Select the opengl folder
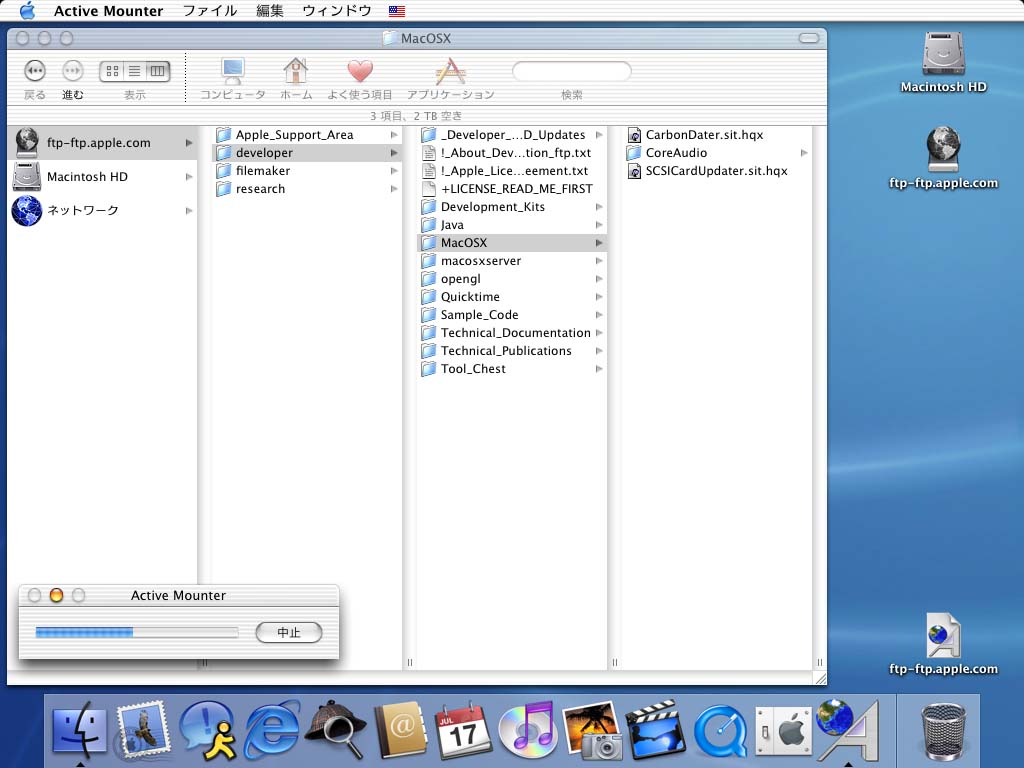 [x=512, y=279]
